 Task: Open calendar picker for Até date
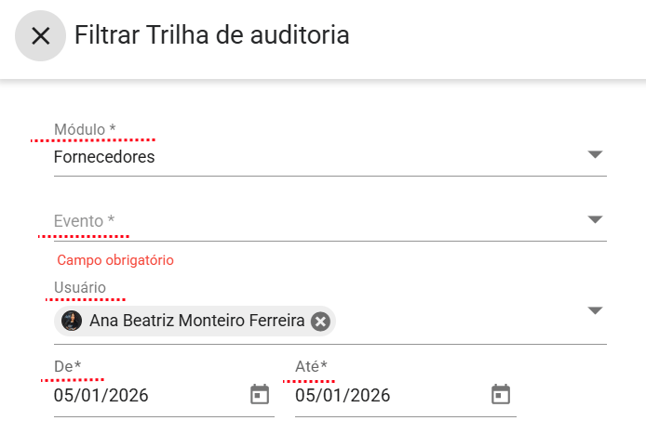(x=501, y=395)
